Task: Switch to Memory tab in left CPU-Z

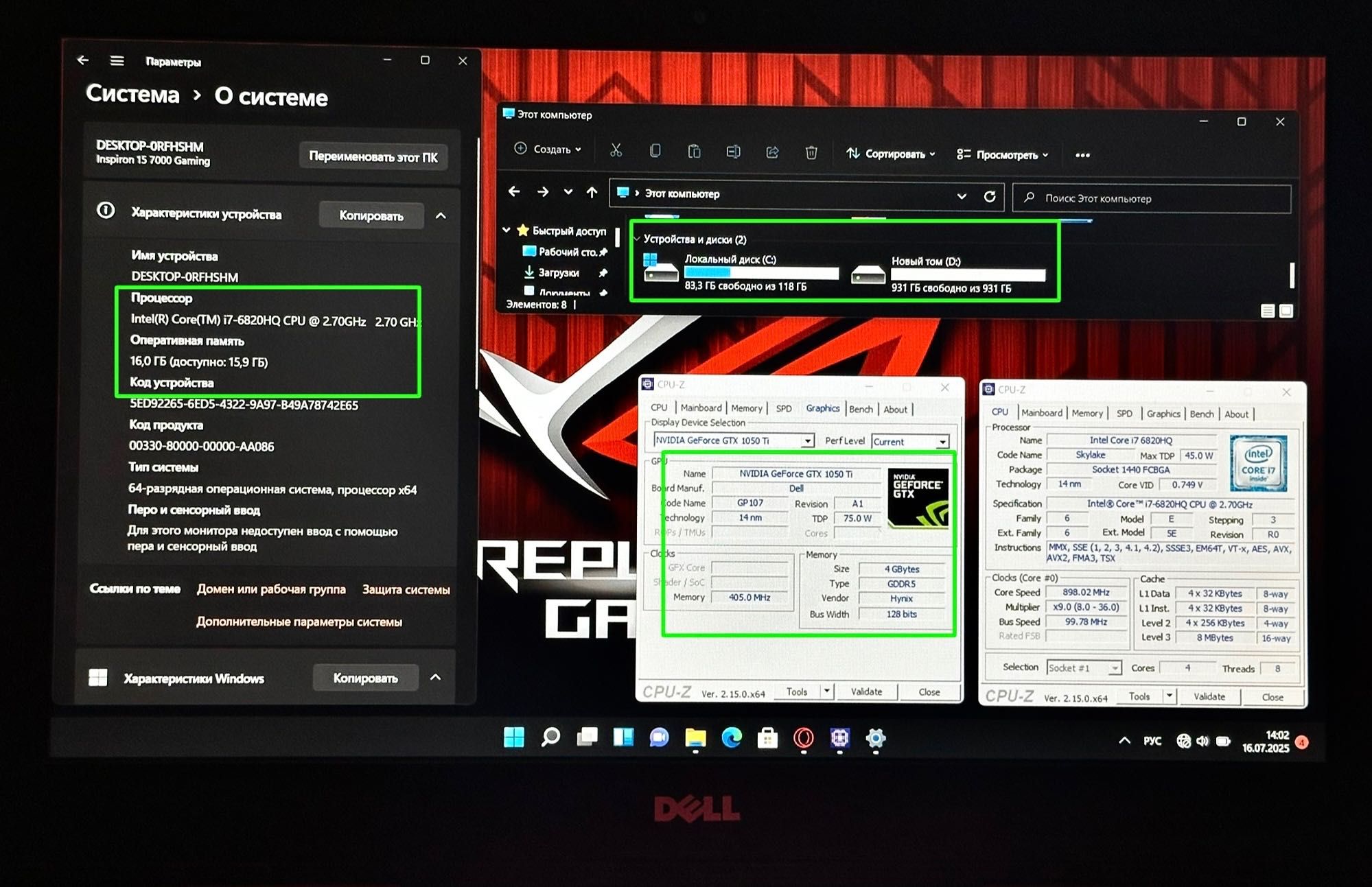Action: click(x=747, y=409)
